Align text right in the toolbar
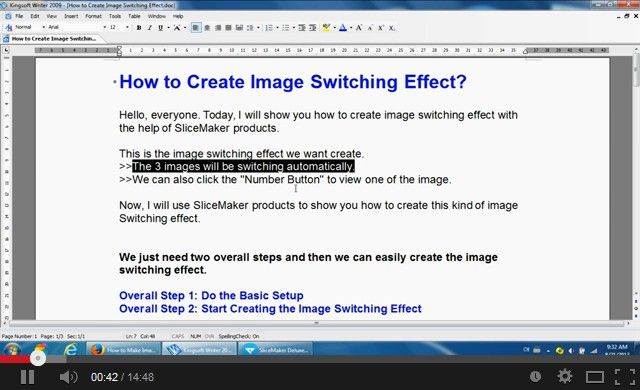The height and width of the screenshot is (390, 640). (x=218, y=28)
